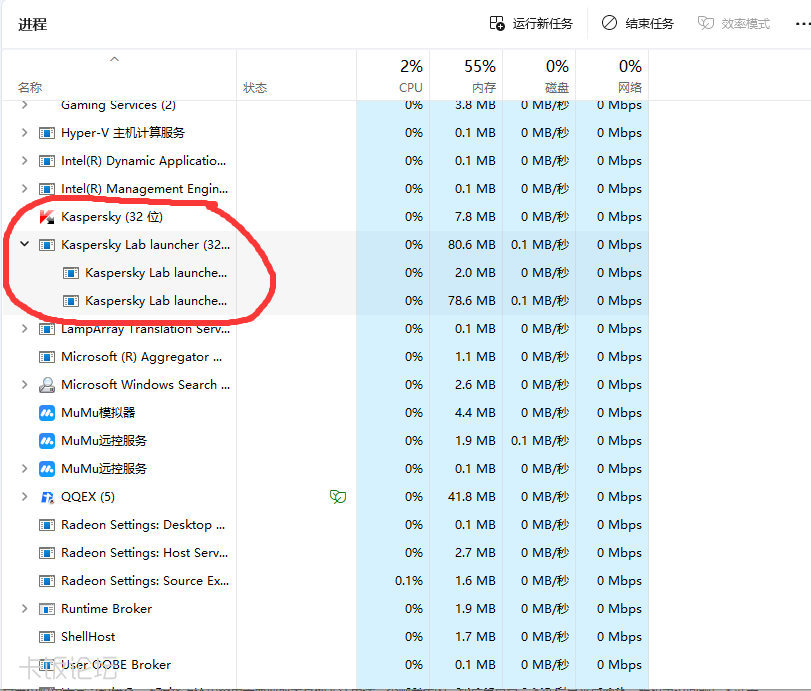Image resolution: width=811 pixels, height=691 pixels.
Task: Click the 7.8 MB memory value for Kaspersky
Action: tap(475, 217)
